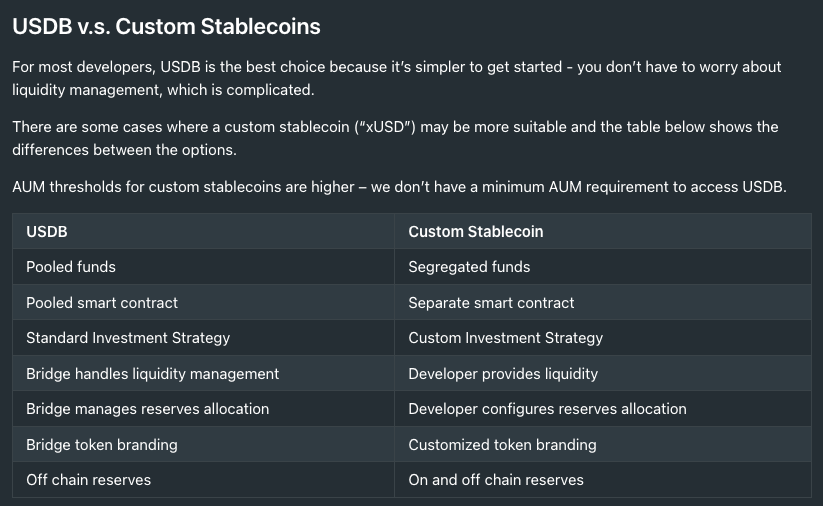Select "Bridge manages reserves allocation" cell
Image resolution: width=823 pixels, height=506 pixels.
pyautogui.click(x=147, y=409)
